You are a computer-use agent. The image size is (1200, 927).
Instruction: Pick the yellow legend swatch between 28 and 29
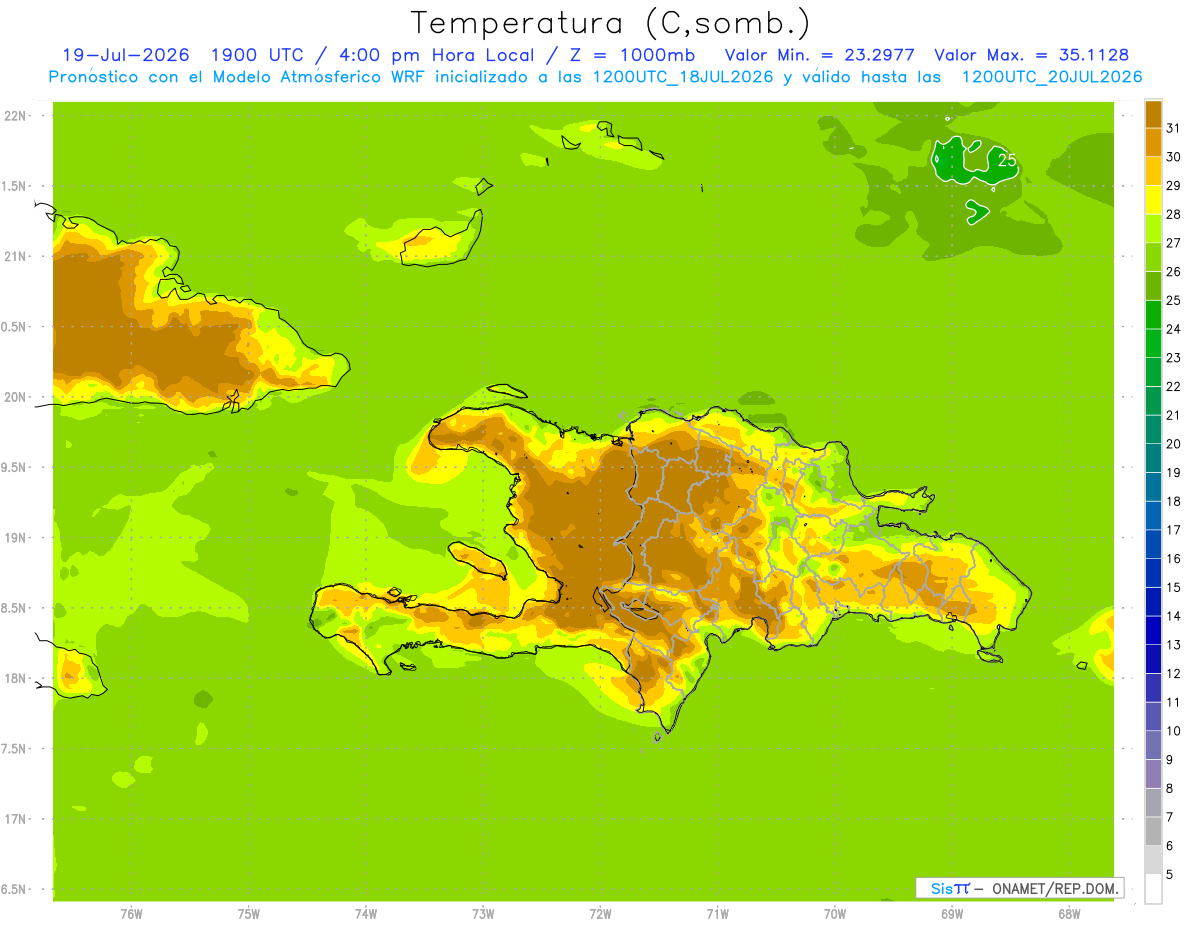click(x=1153, y=199)
